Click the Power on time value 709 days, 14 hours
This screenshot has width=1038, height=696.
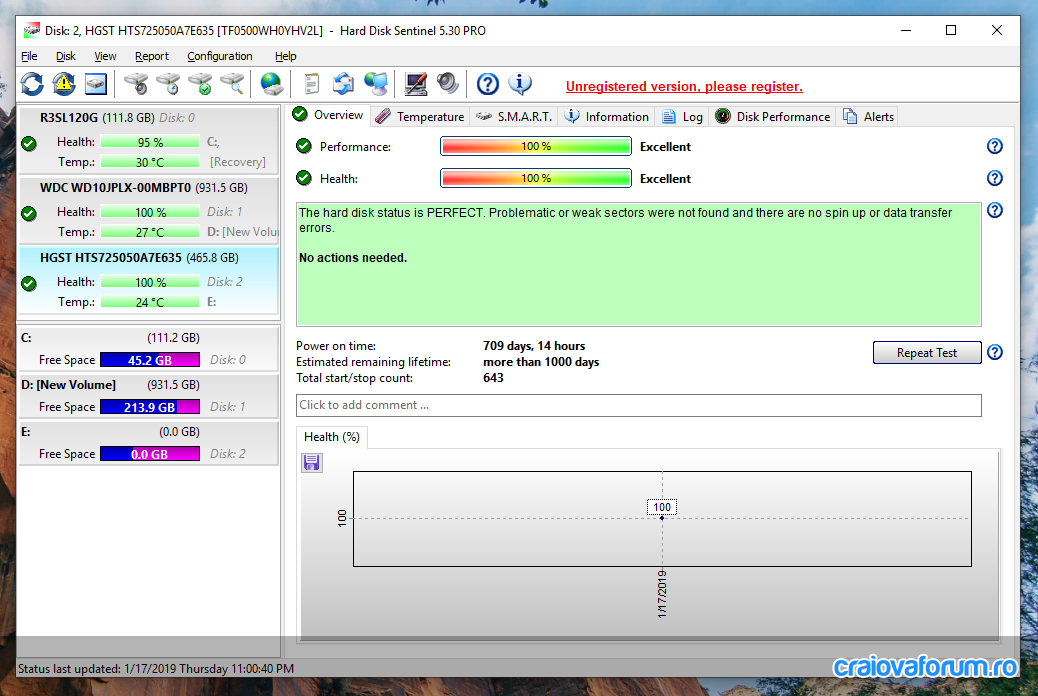(534, 346)
